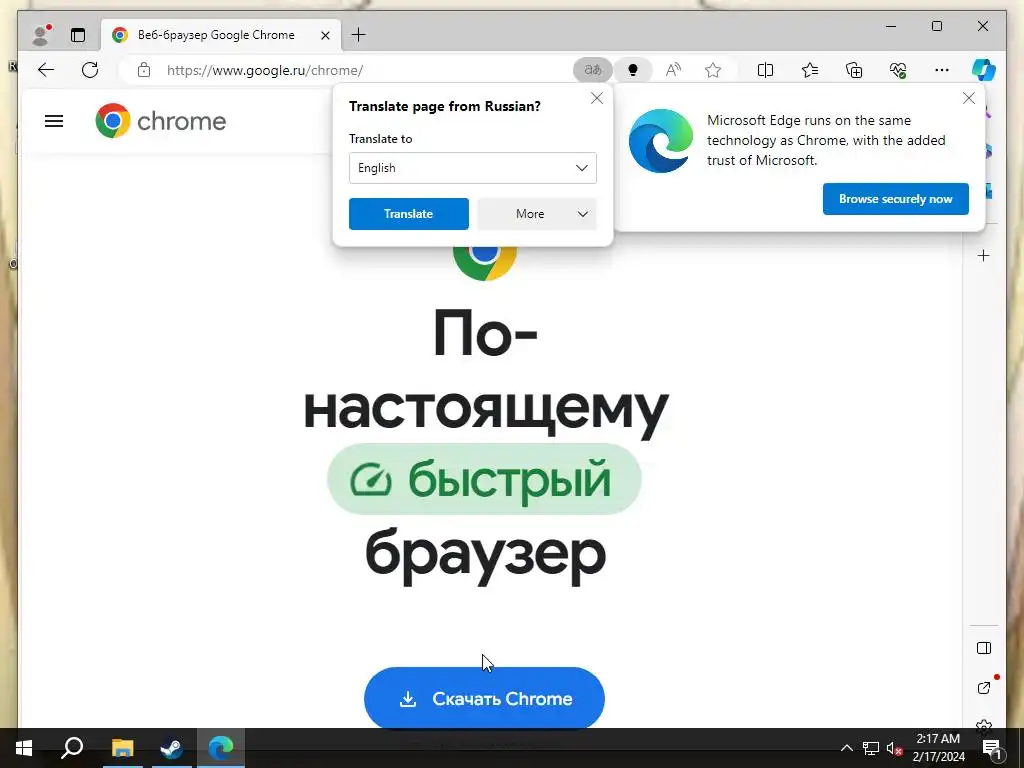Click the быстрый green highlighted label
The width and height of the screenshot is (1024, 768).
click(484, 479)
